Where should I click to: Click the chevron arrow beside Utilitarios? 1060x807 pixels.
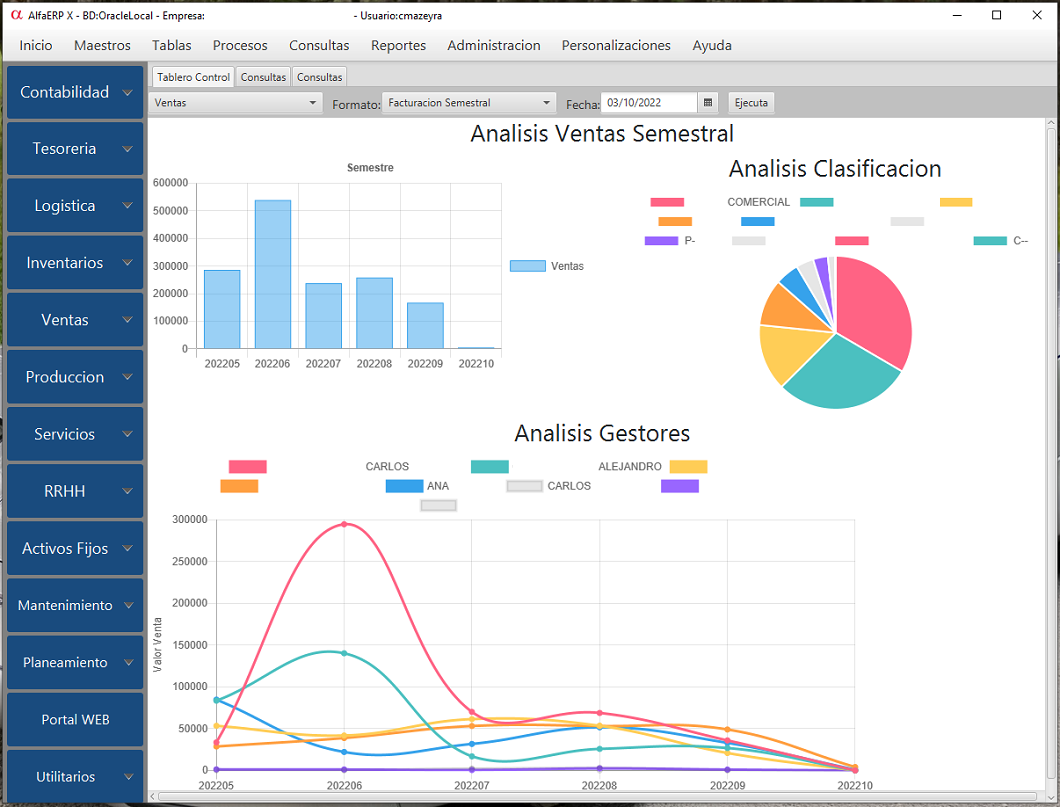point(127,778)
